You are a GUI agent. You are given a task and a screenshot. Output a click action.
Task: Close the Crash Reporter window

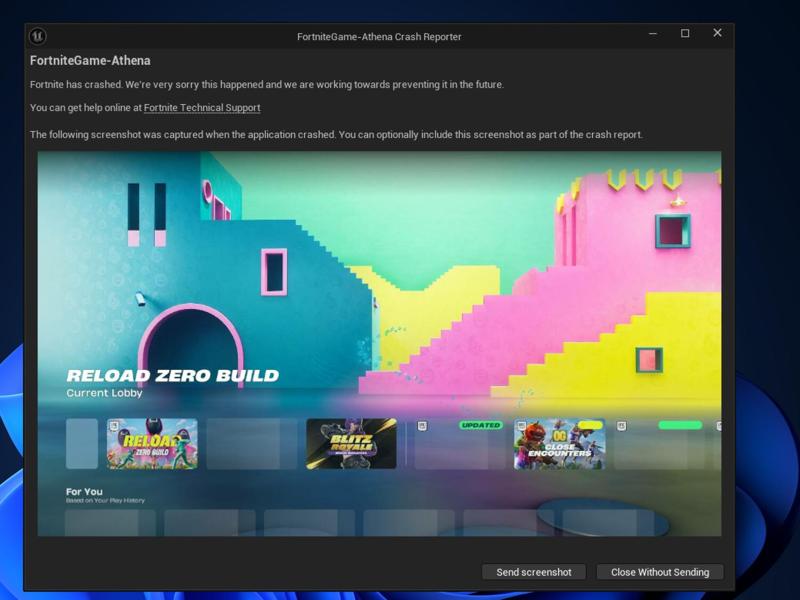(717, 33)
